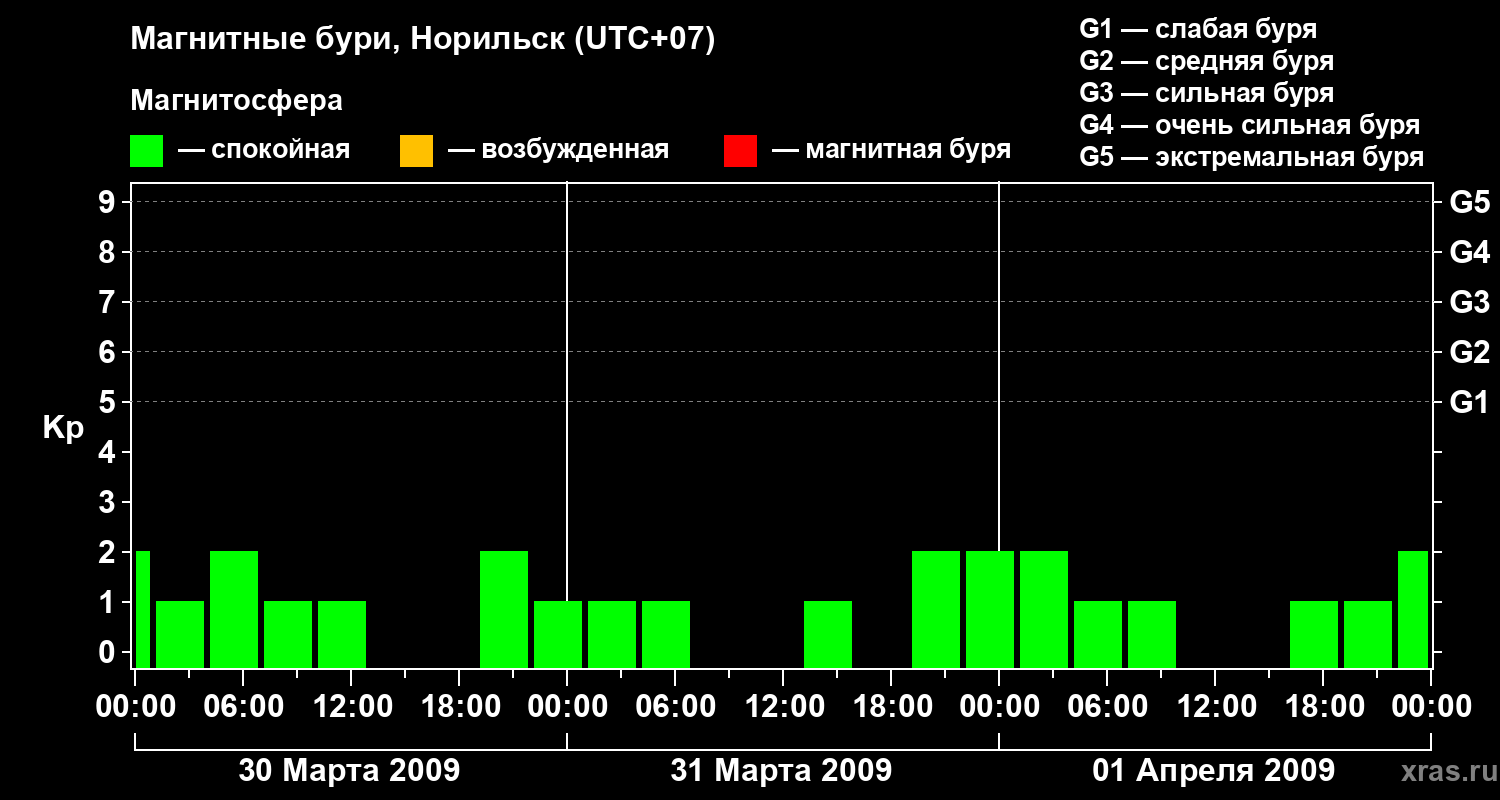Viewport: 1500px width, 800px height.
Task: Click the '31 Марта 2009' date label
Action: (781, 770)
